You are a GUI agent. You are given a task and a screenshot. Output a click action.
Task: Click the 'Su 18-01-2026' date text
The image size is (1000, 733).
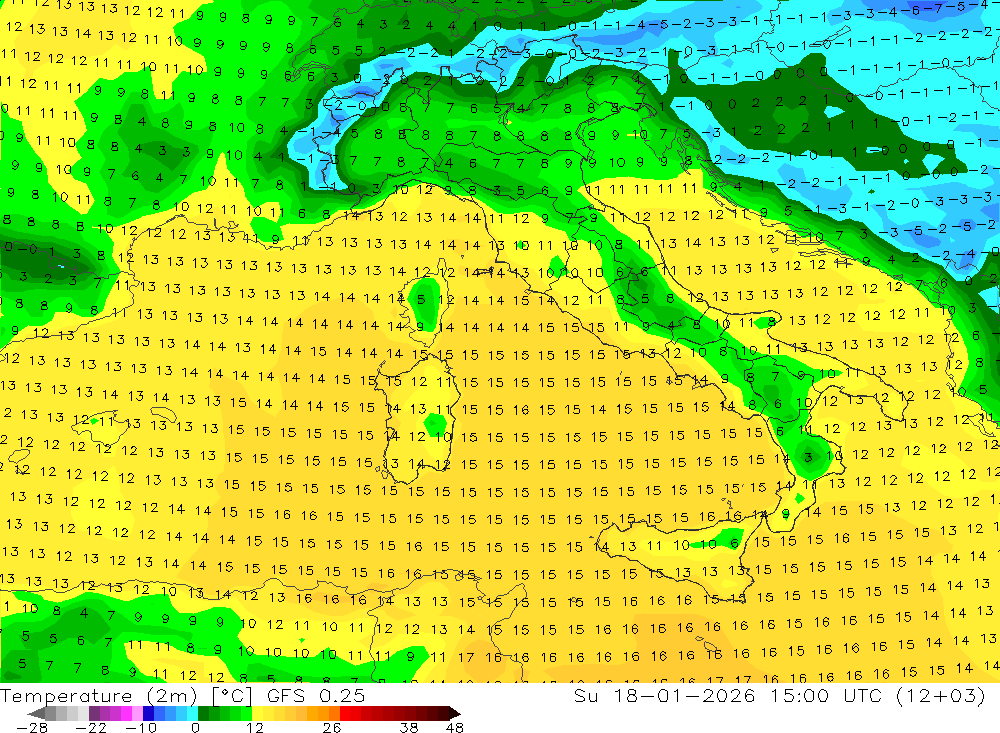(665, 695)
